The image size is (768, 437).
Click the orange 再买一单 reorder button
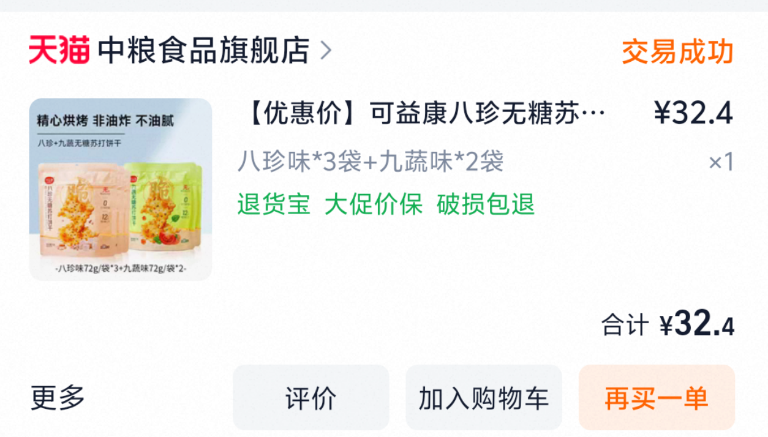(x=657, y=397)
